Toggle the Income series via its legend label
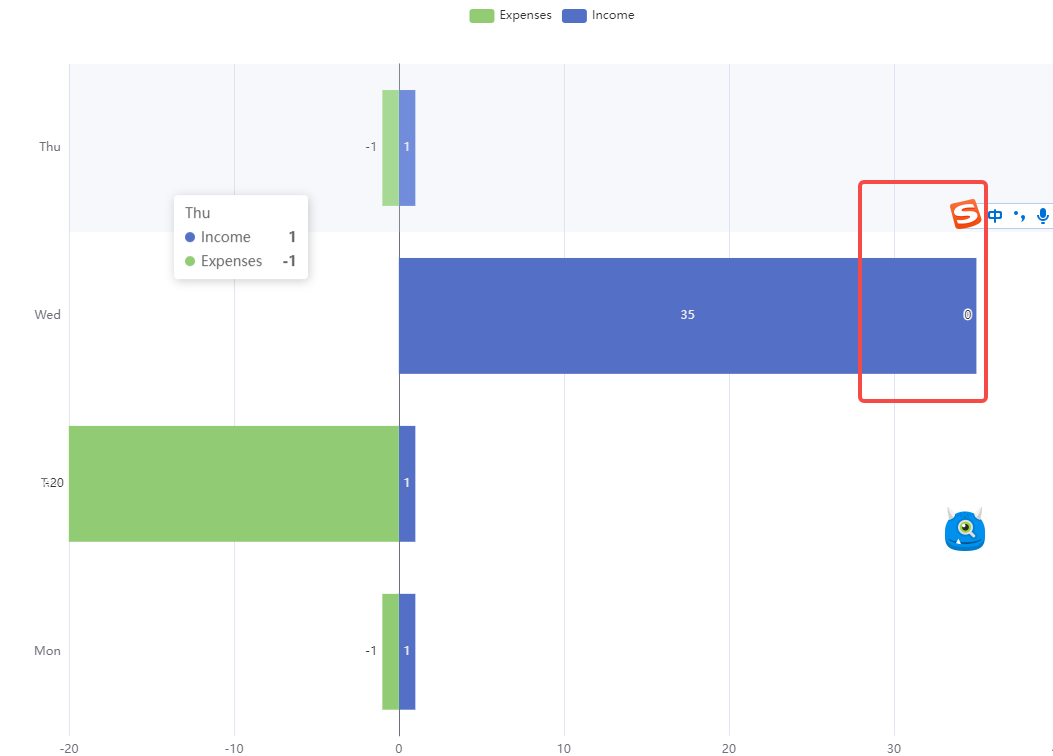This screenshot has width=1053, height=756. (614, 15)
